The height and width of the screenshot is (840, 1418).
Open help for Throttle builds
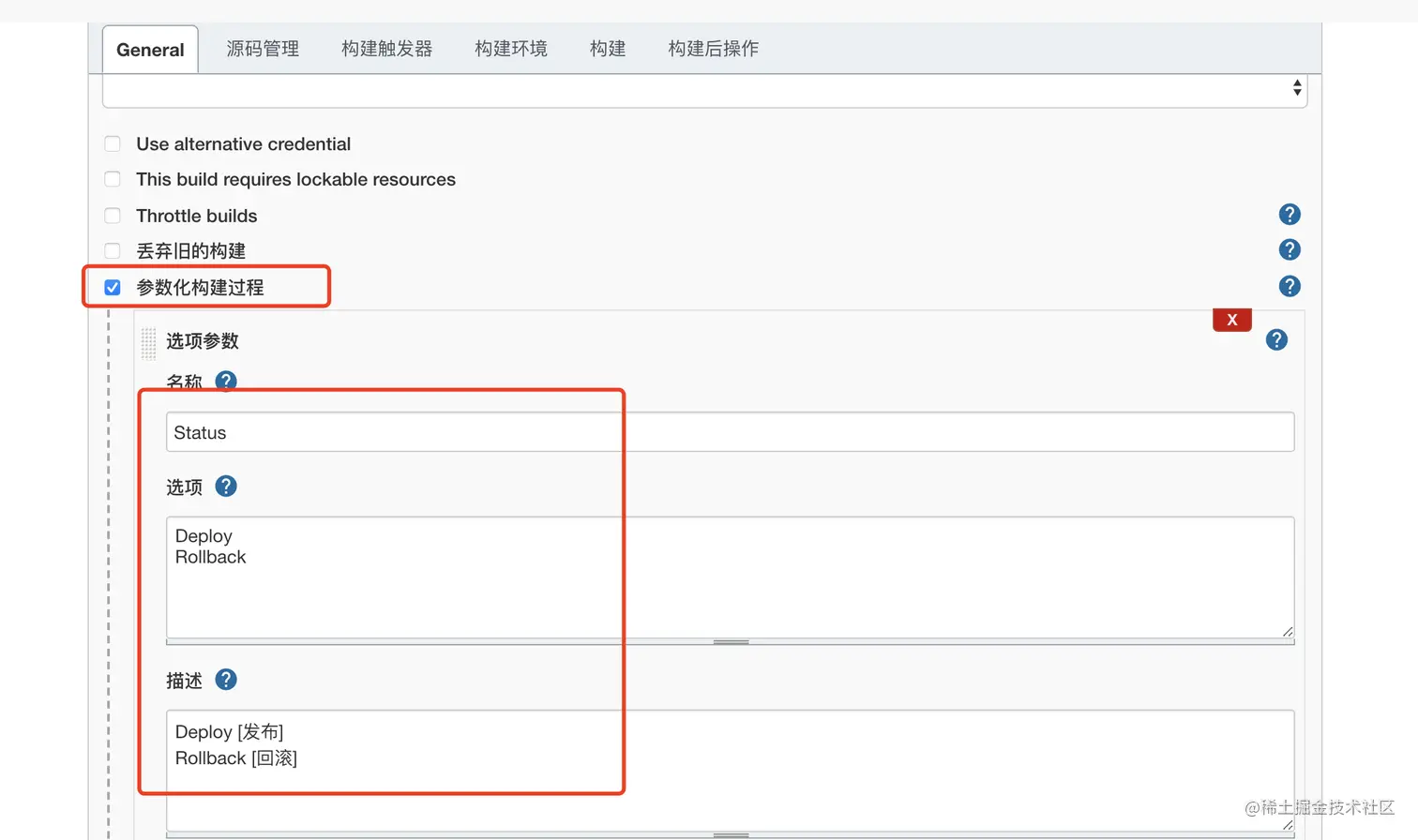tap(1290, 215)
